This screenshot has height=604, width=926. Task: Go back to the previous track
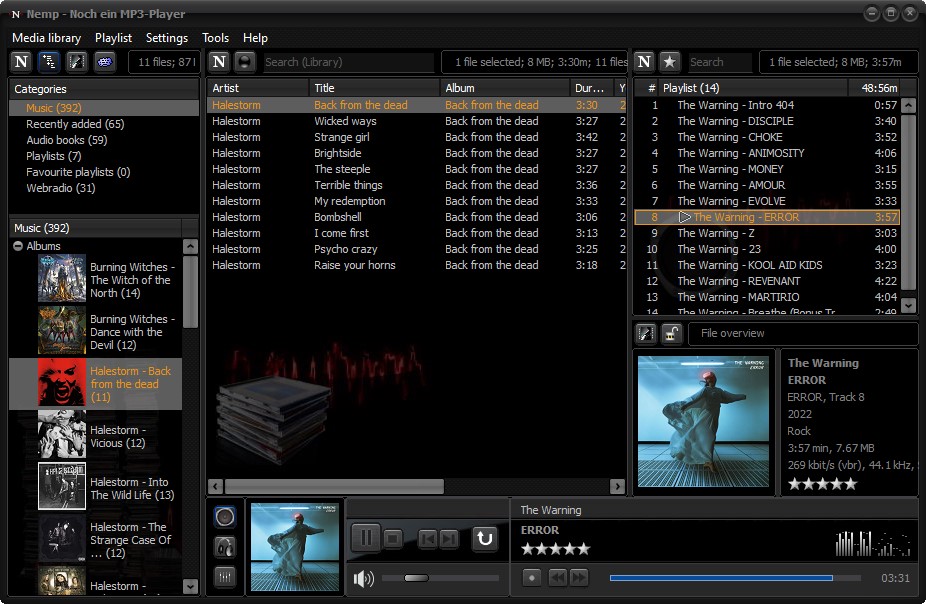(x=427, y=539)
